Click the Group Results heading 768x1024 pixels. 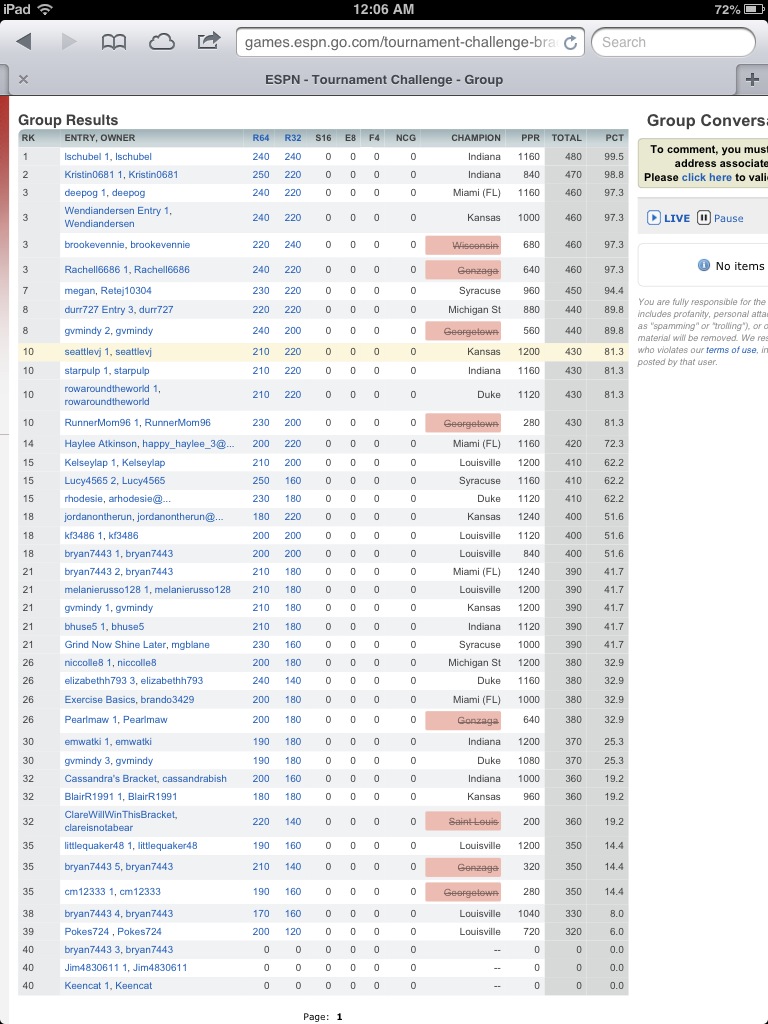[68, 120]
